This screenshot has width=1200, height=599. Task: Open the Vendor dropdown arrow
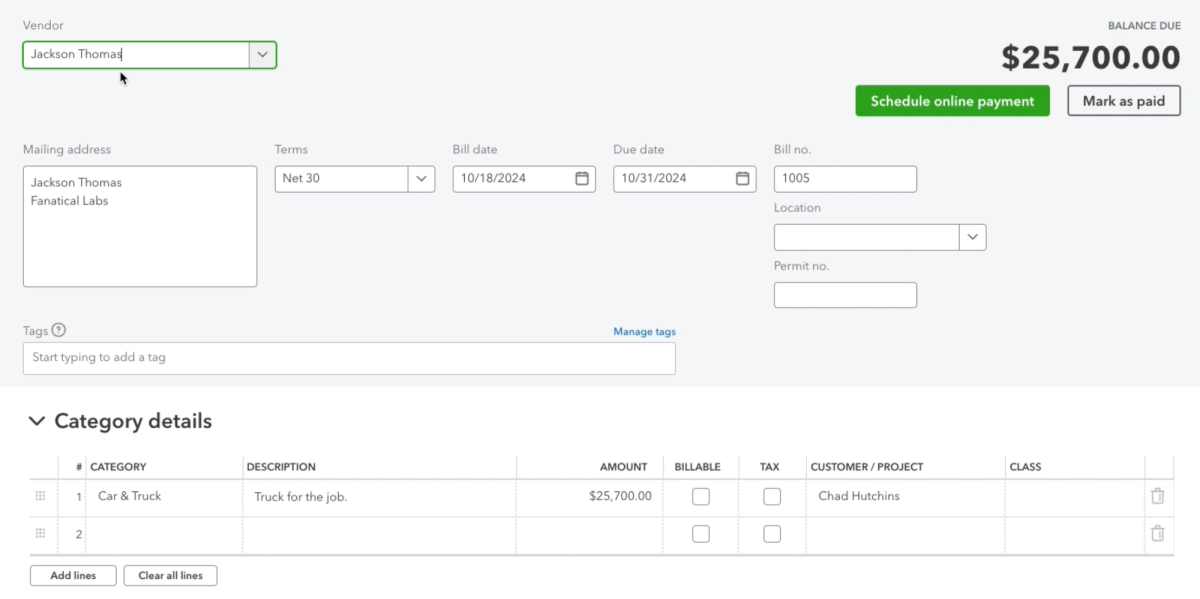(262, 55)
